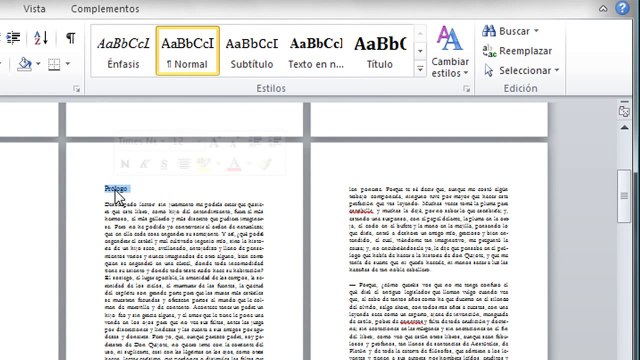Apply the Subtítulo style
Screen dimensions: 640x360
click(251, 51)
